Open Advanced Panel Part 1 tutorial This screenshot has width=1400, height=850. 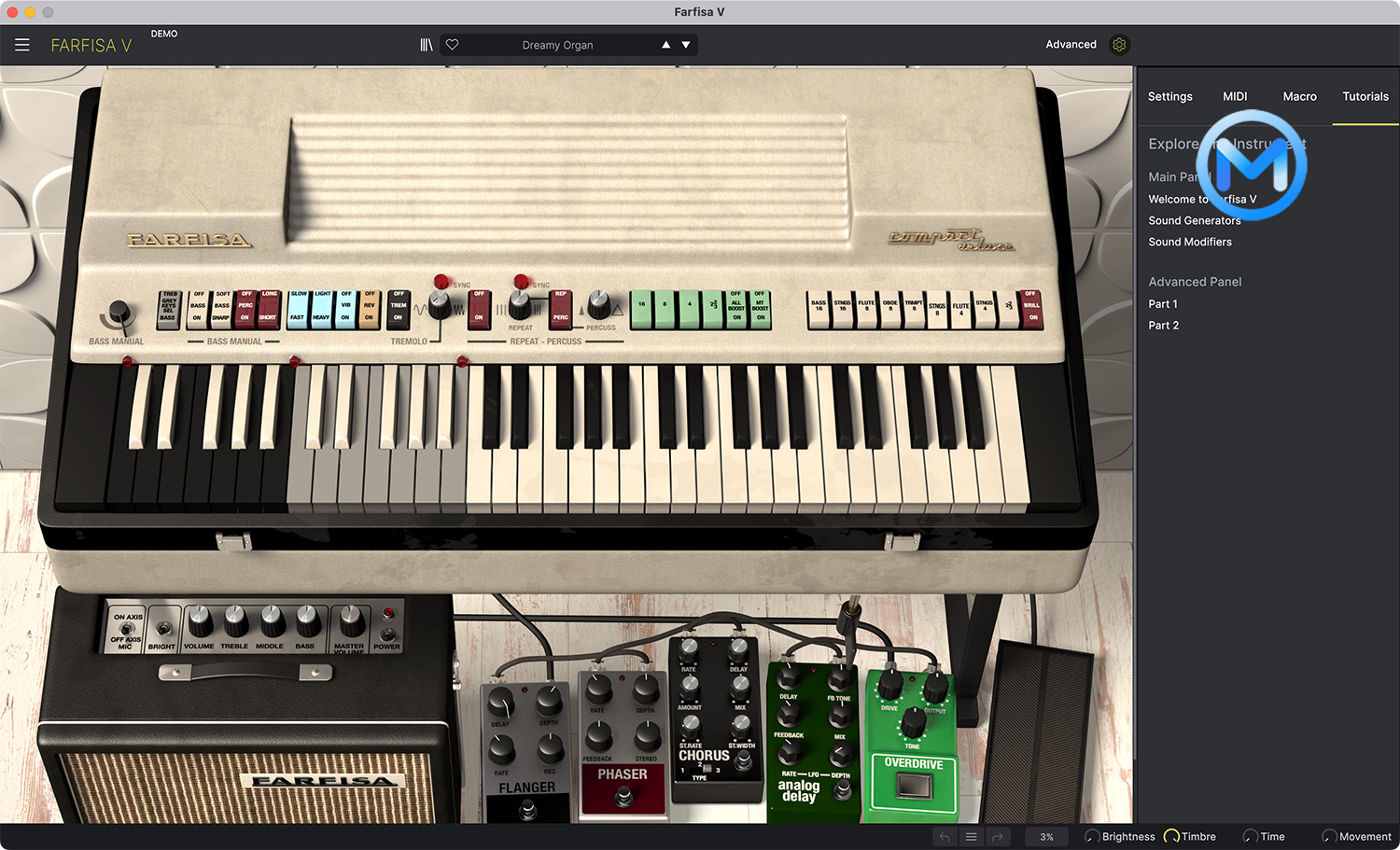coord(1163,304)
